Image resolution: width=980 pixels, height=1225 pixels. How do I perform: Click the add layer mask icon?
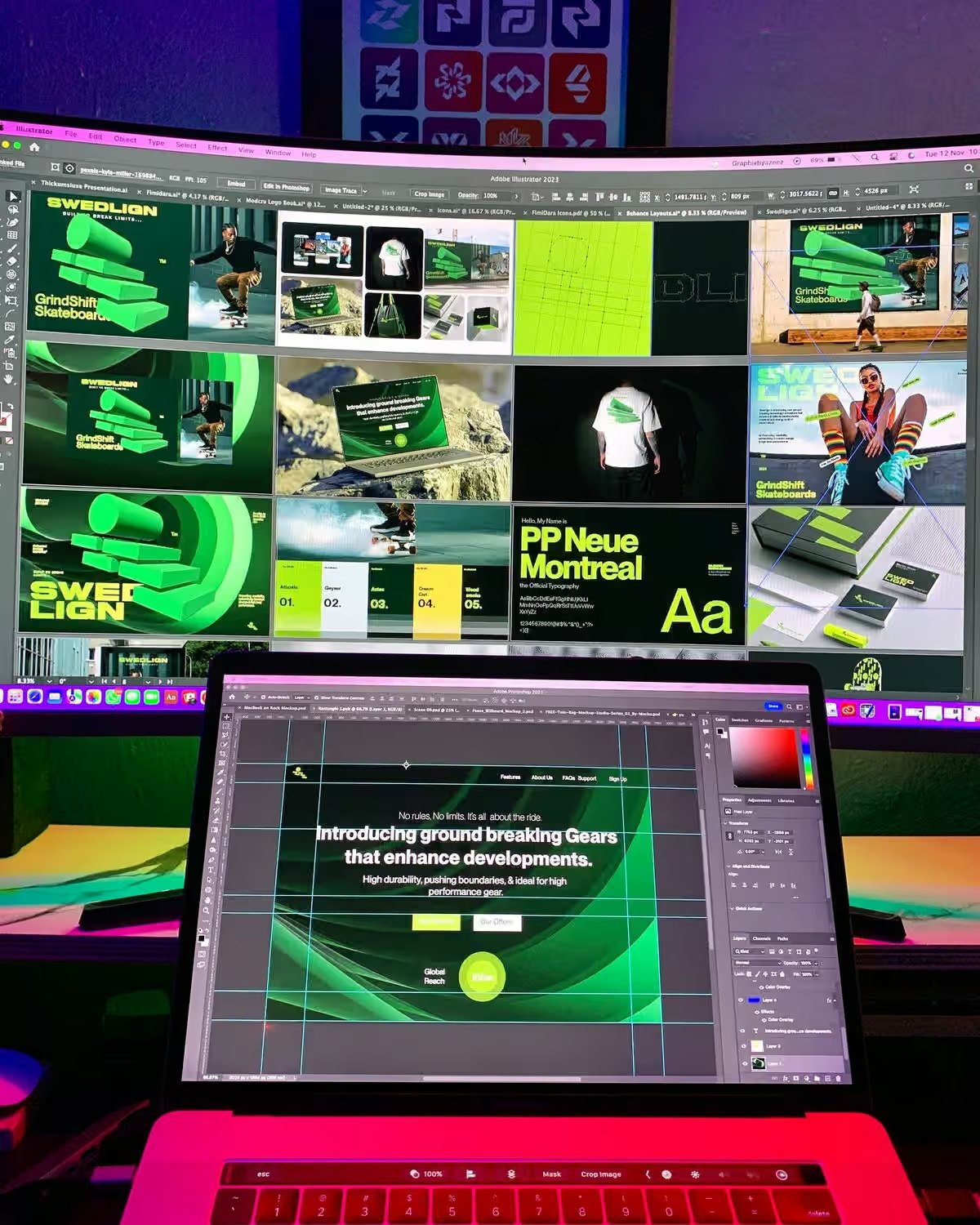(796, 1078)
